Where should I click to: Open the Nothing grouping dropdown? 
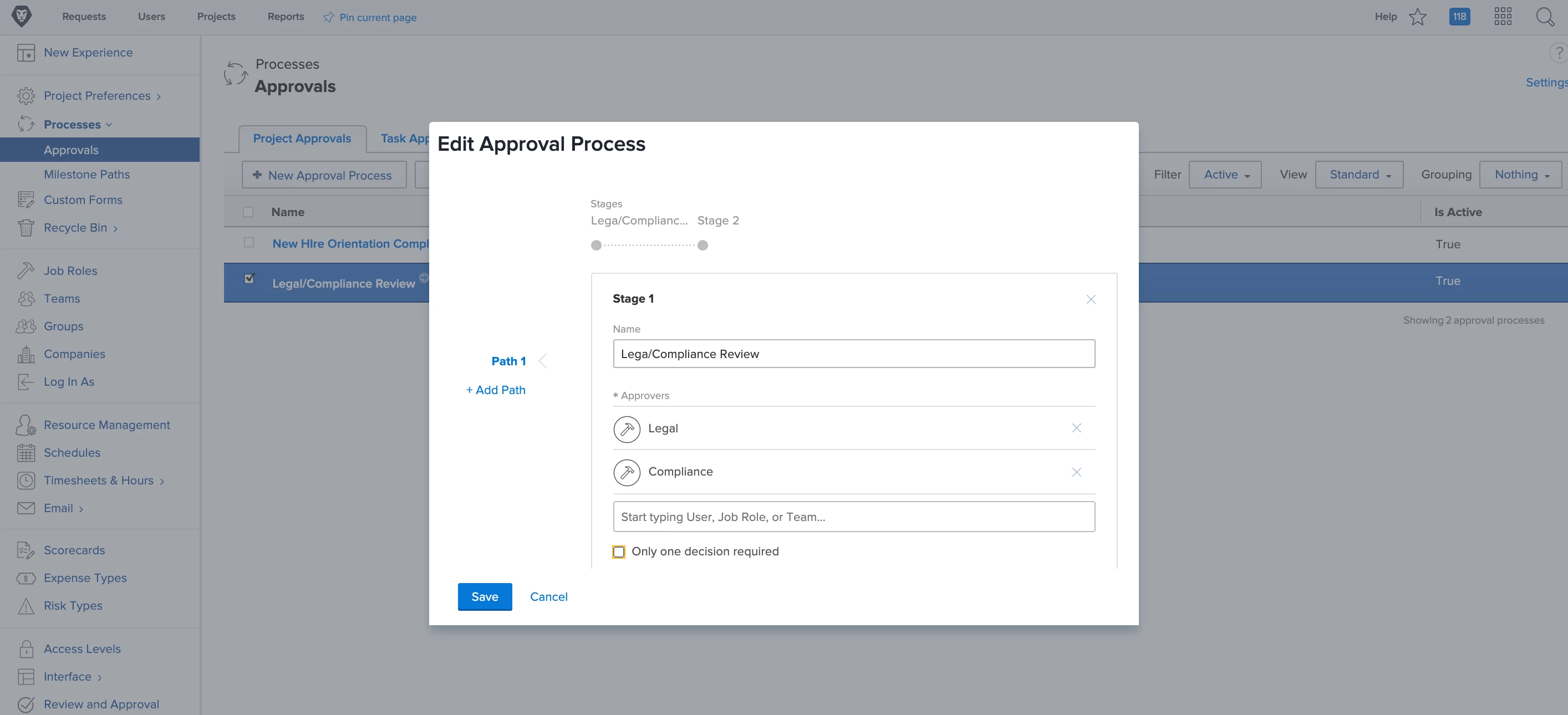pos(1520,175)
